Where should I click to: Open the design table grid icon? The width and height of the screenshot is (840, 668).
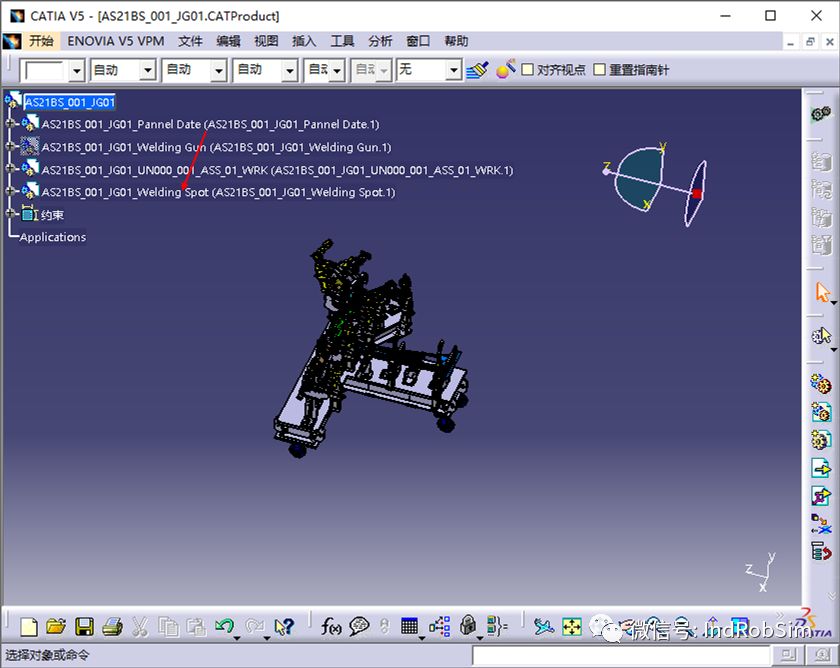[x=409, y=626]
